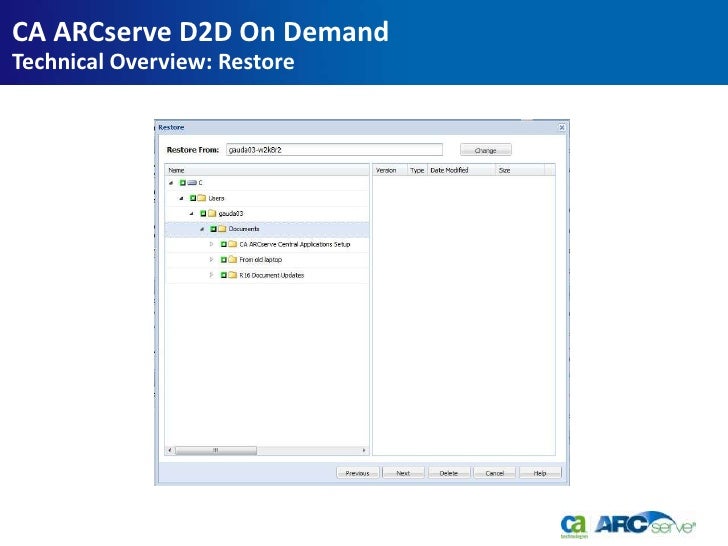This screenshot has height=546, width=728.
Task: Collapse the Documents tree node
Action: pos(202,229)
